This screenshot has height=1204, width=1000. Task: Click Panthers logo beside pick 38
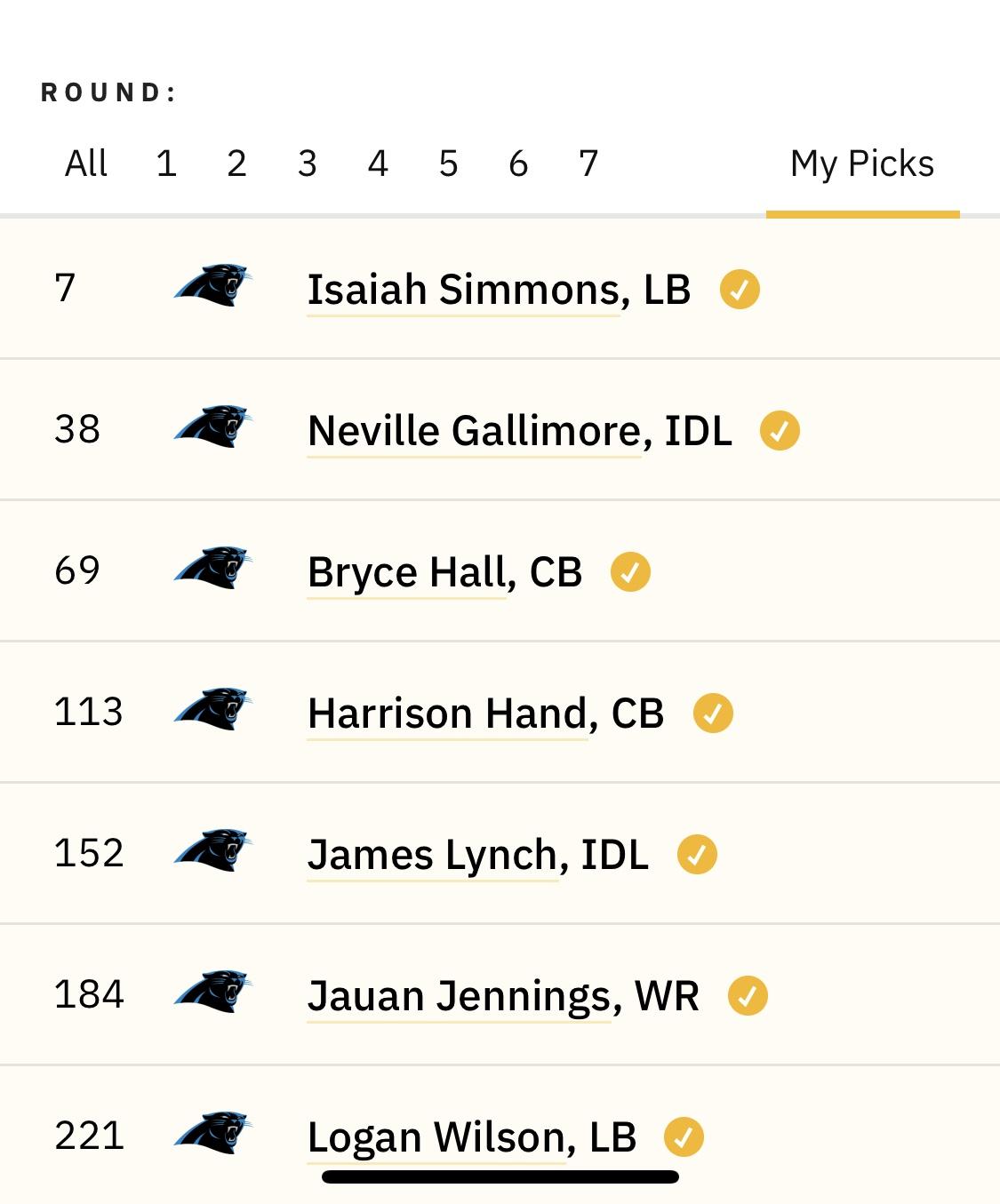pyautogui.click(x=213, y=427)
